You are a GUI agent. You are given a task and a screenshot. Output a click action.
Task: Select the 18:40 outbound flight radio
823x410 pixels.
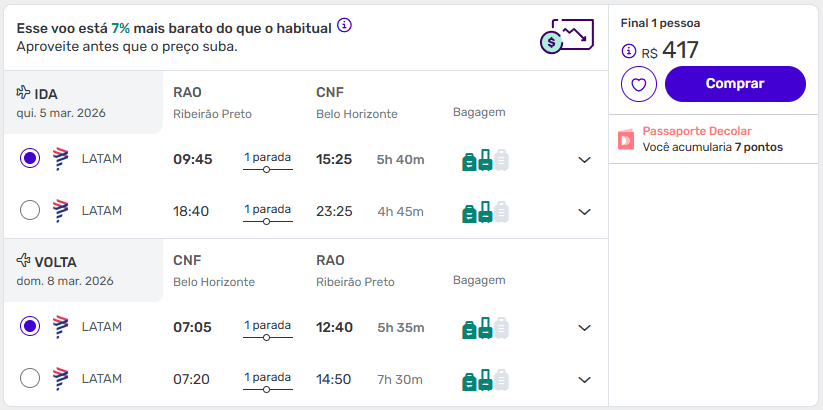[x=30, y=210]
